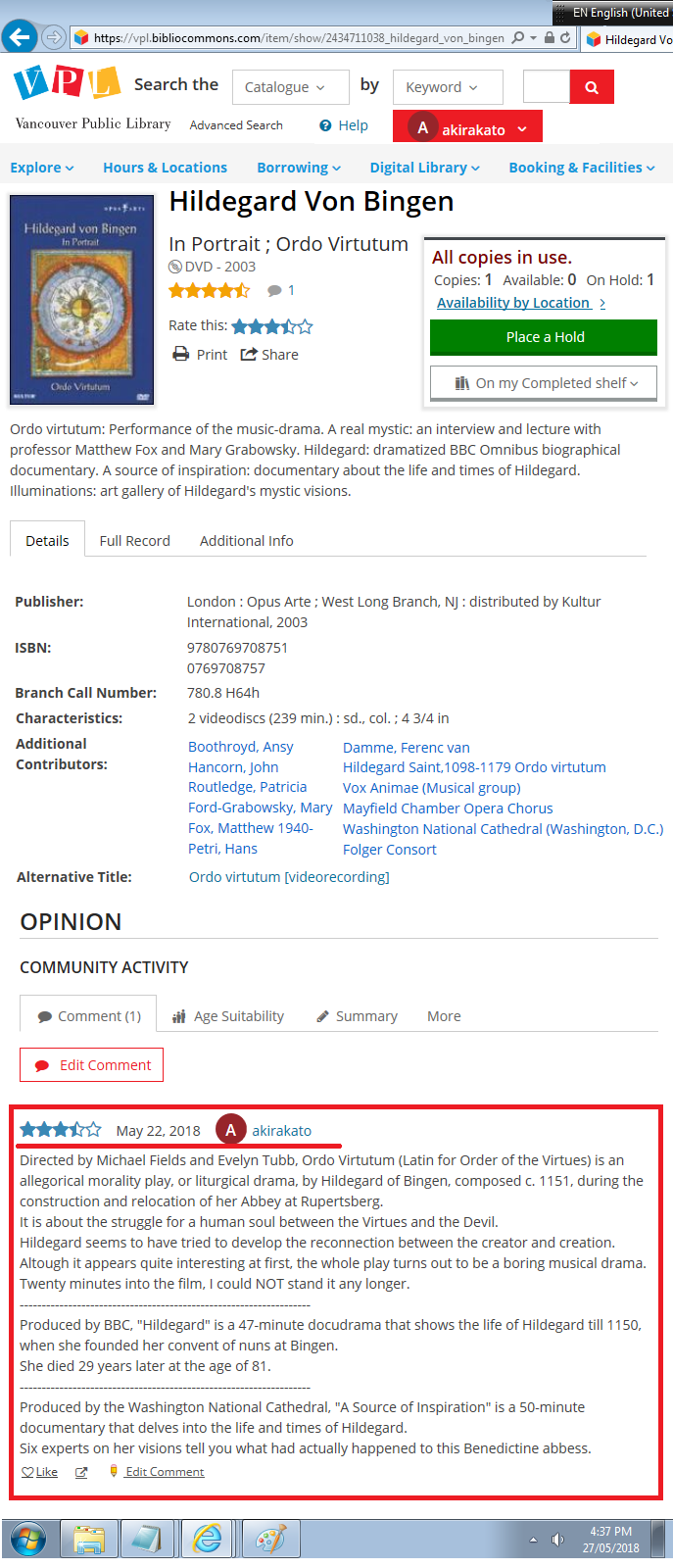Click the Like heart icon
673x1568 pixels.
[x=27, y=1472]
